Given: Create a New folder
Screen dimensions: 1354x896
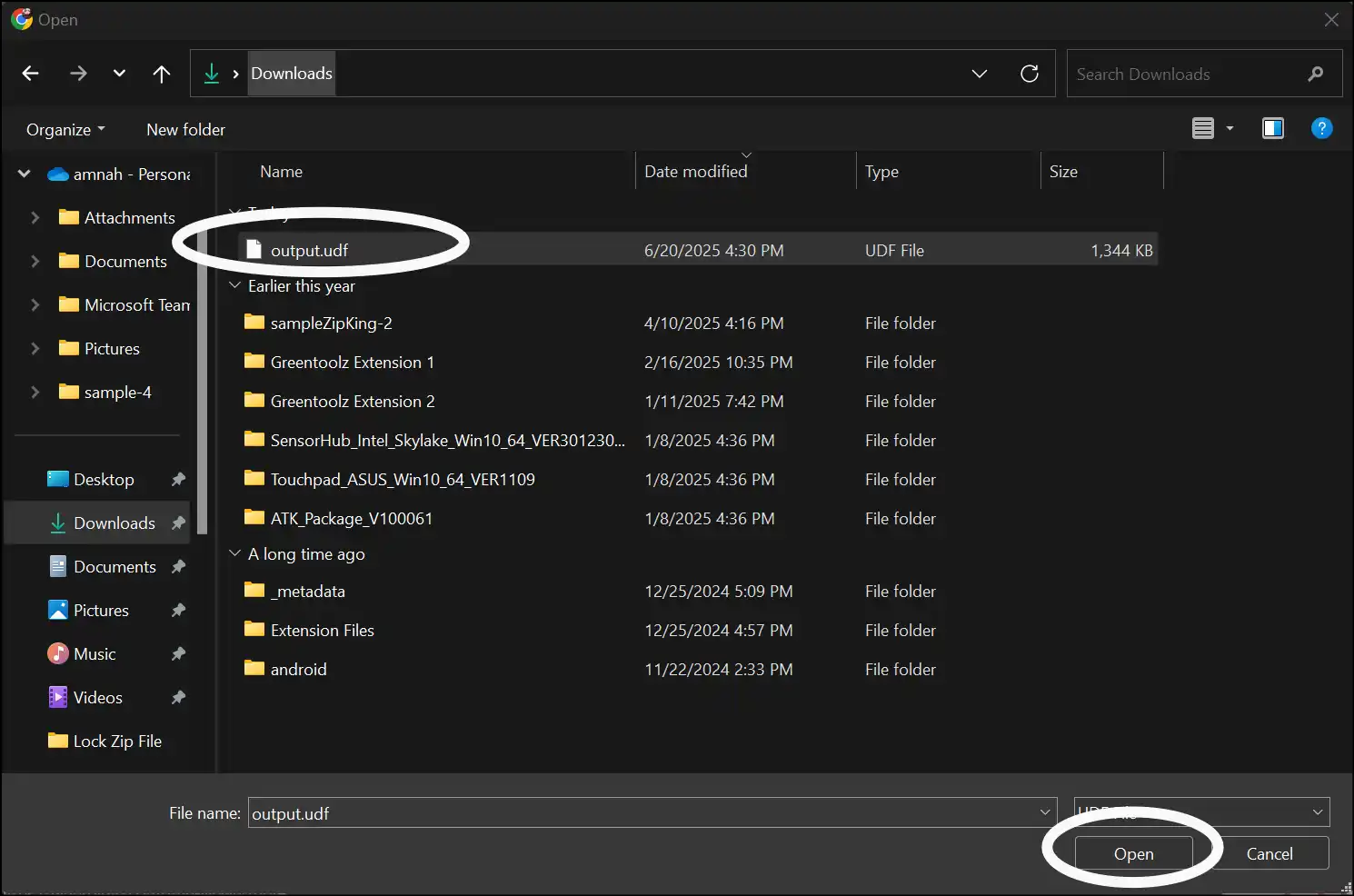Looking at the screenshot, I should click(x=185, y=129).
